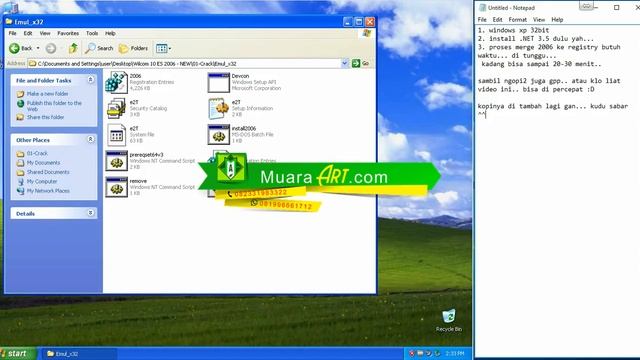
Task: Expand the Details panel
Action: point(91,213)
